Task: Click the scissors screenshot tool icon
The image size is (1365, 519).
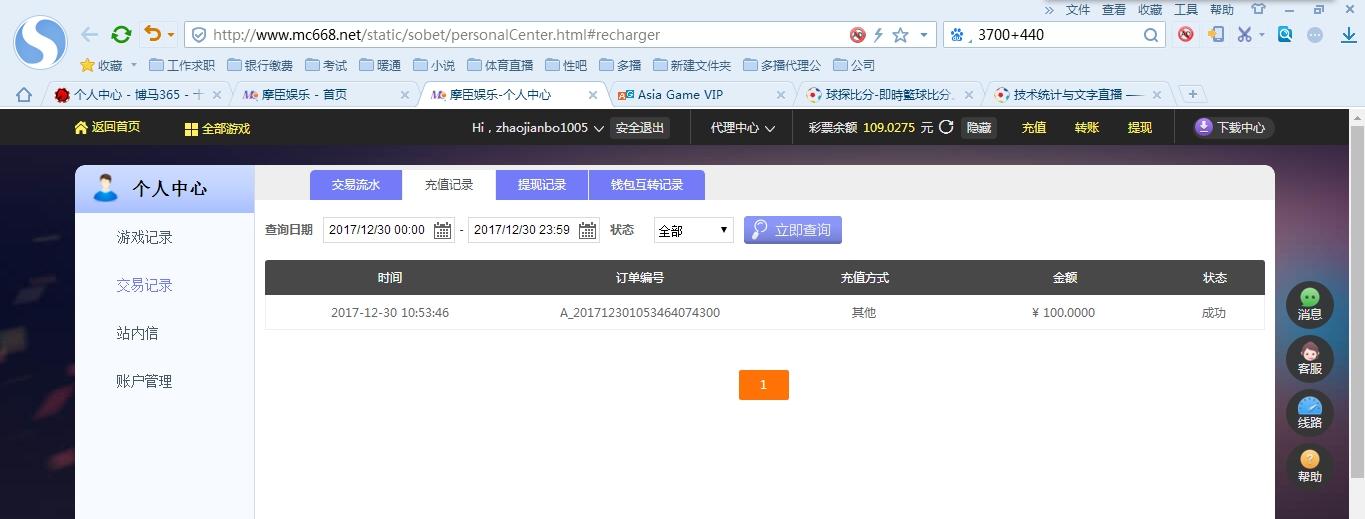Action: [x=1244, y=34]
